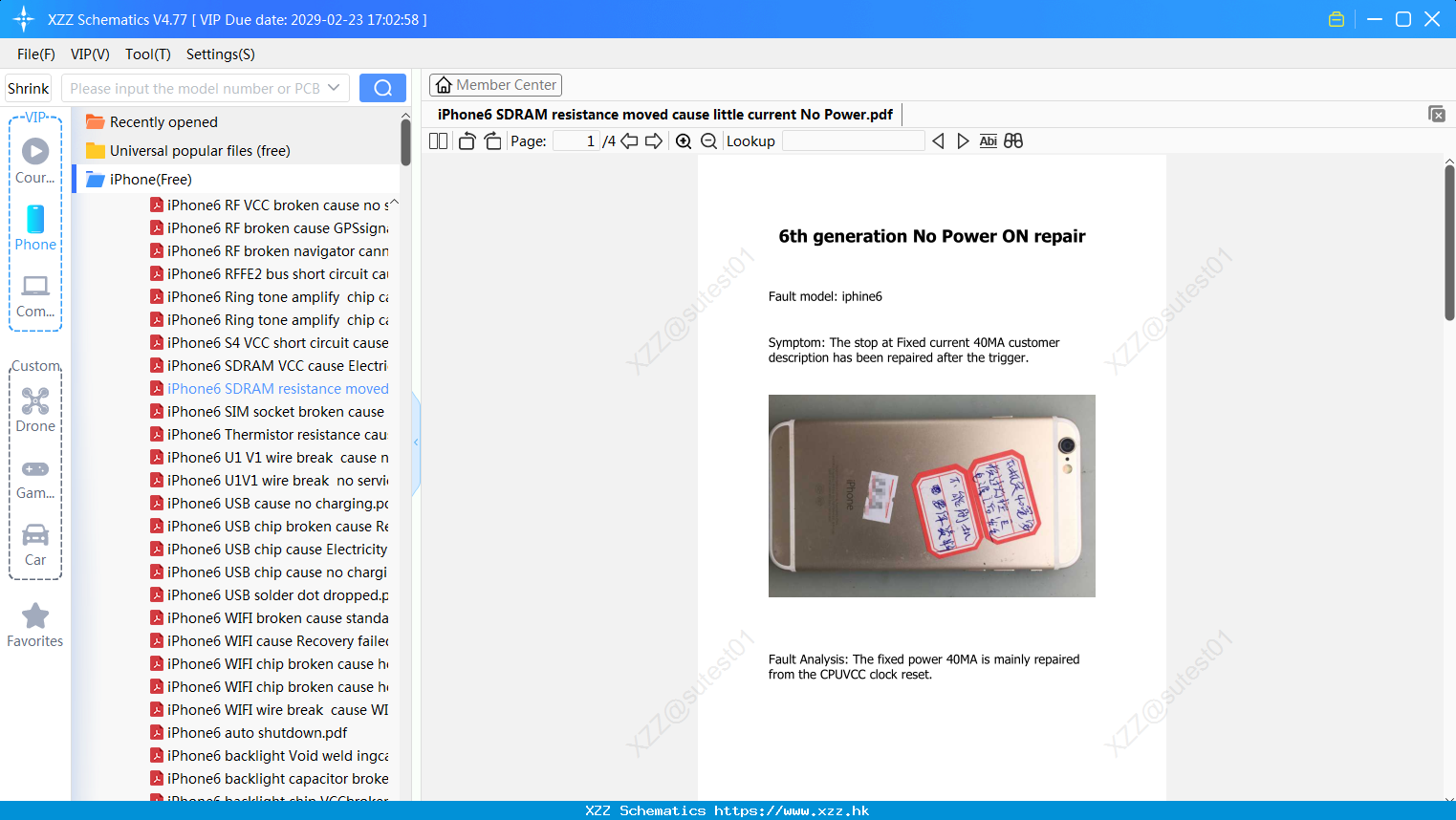Open iPhone6 RF broken cause GPSsignal file

point(270,228)
